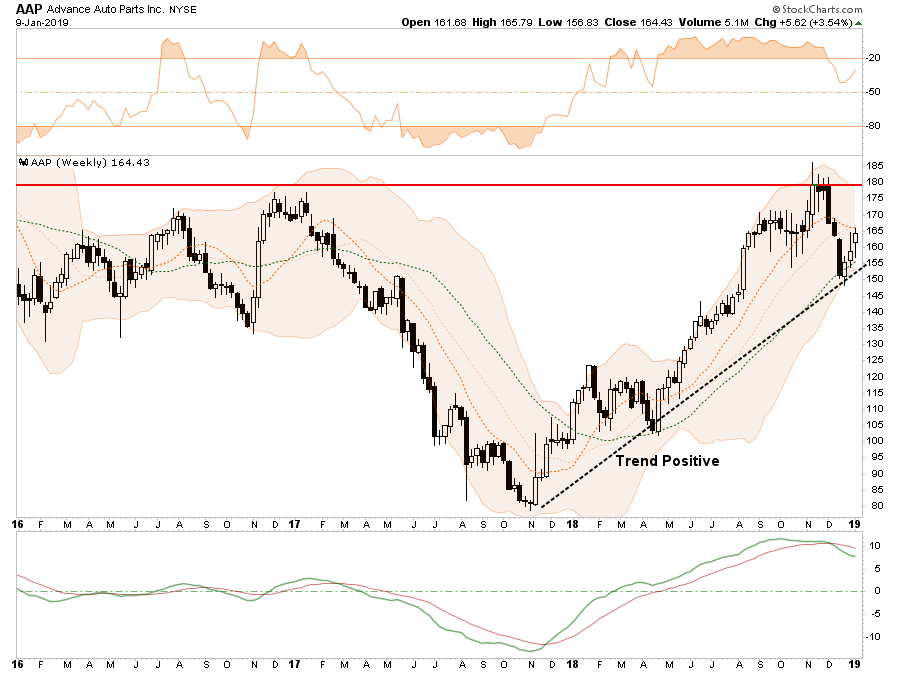This screenshot has width=900, height=673.
Task: Select the AAP (Weekly) 164.43 legend label
Action: tap(90, 162)
